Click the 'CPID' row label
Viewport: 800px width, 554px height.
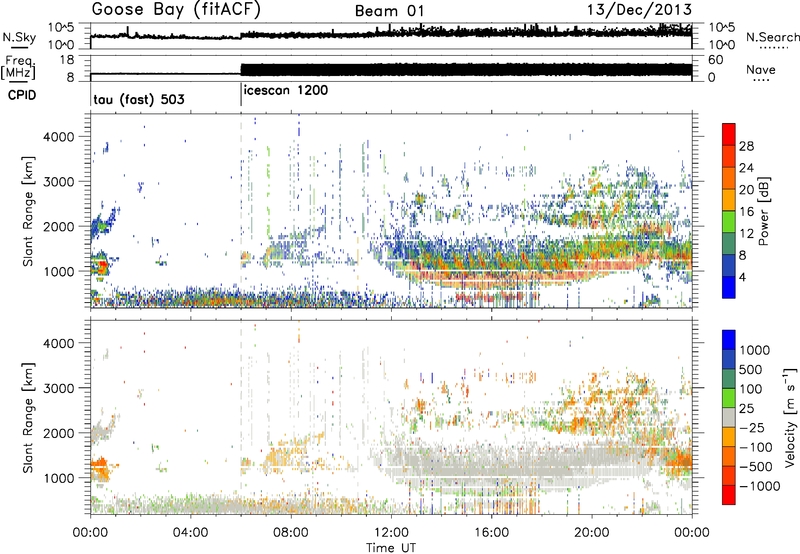21,95
